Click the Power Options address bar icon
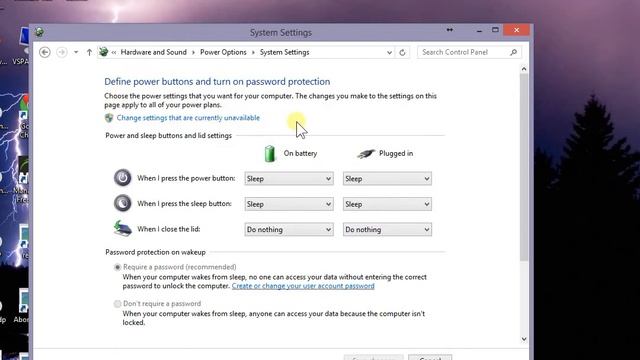The width and height of the screenshot is (640, 360). tap(104, 52)
